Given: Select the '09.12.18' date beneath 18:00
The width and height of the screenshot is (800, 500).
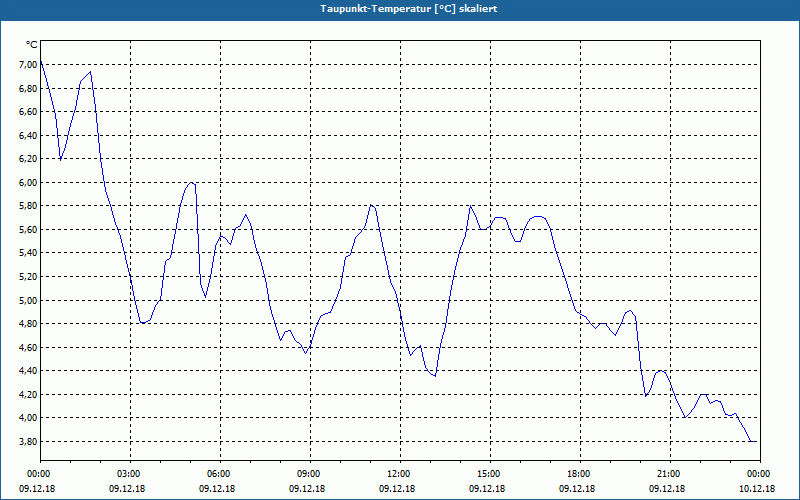Looking at the screenshot, I should point(577,489).
